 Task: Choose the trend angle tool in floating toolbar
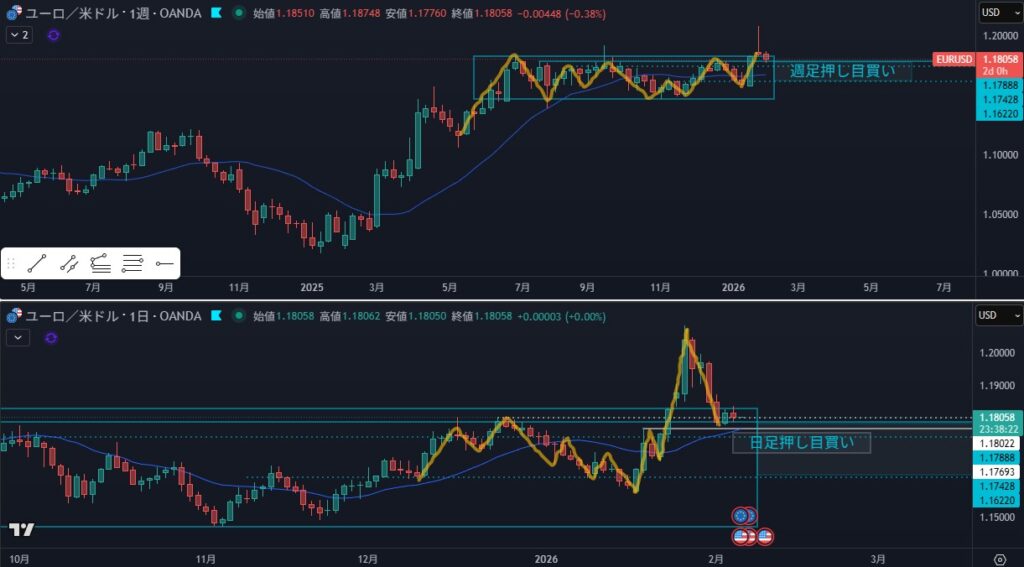pyautogui.click(x=100, y=264)
